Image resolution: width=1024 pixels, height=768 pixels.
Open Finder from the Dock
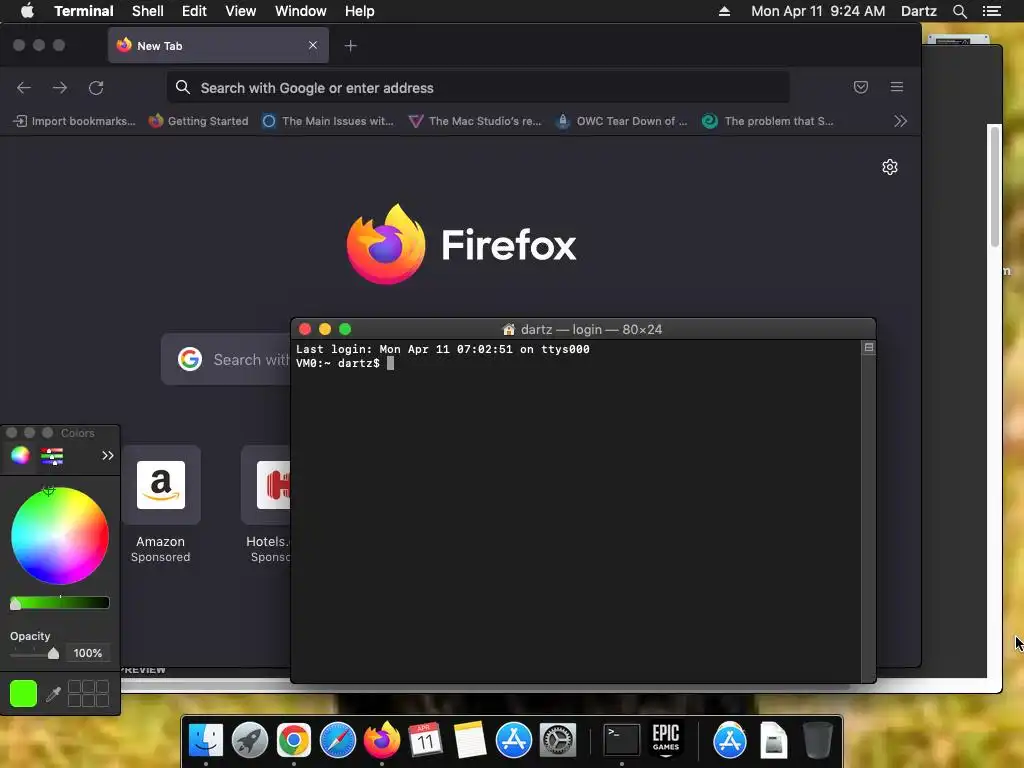206,740
